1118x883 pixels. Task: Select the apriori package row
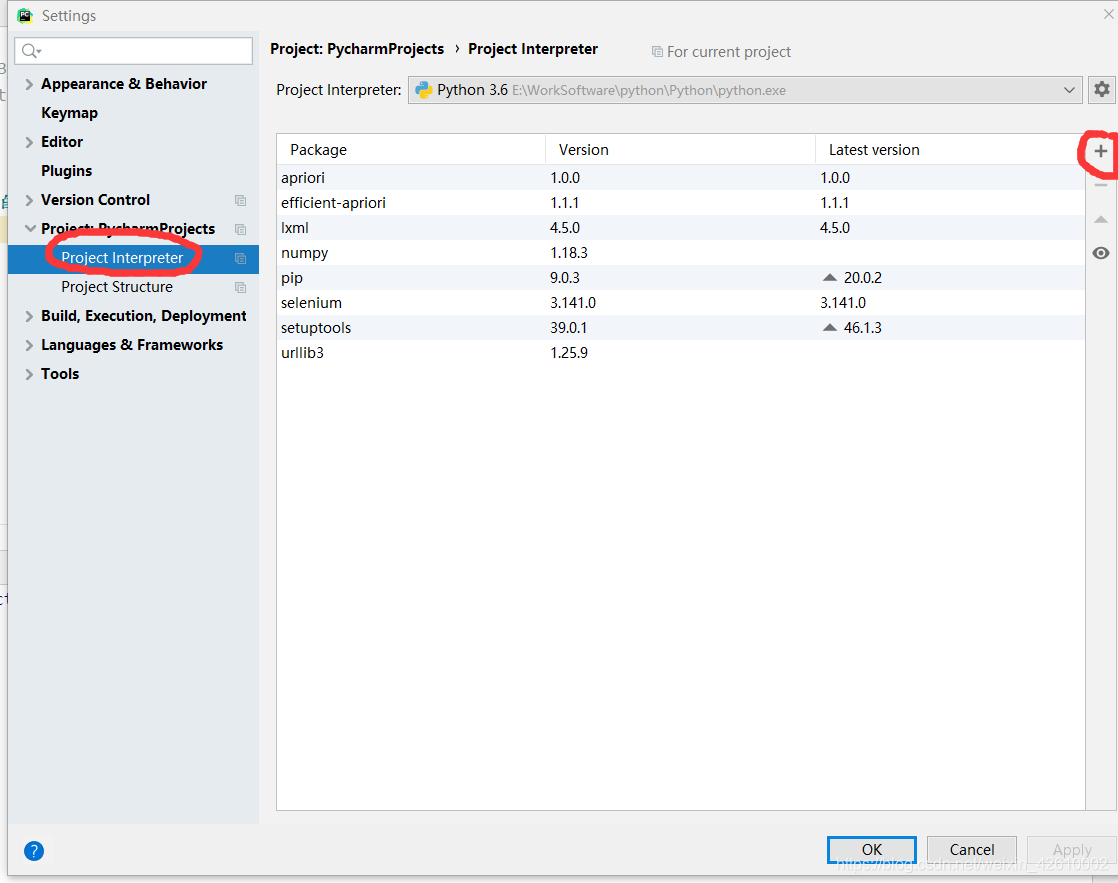[681, 178]
